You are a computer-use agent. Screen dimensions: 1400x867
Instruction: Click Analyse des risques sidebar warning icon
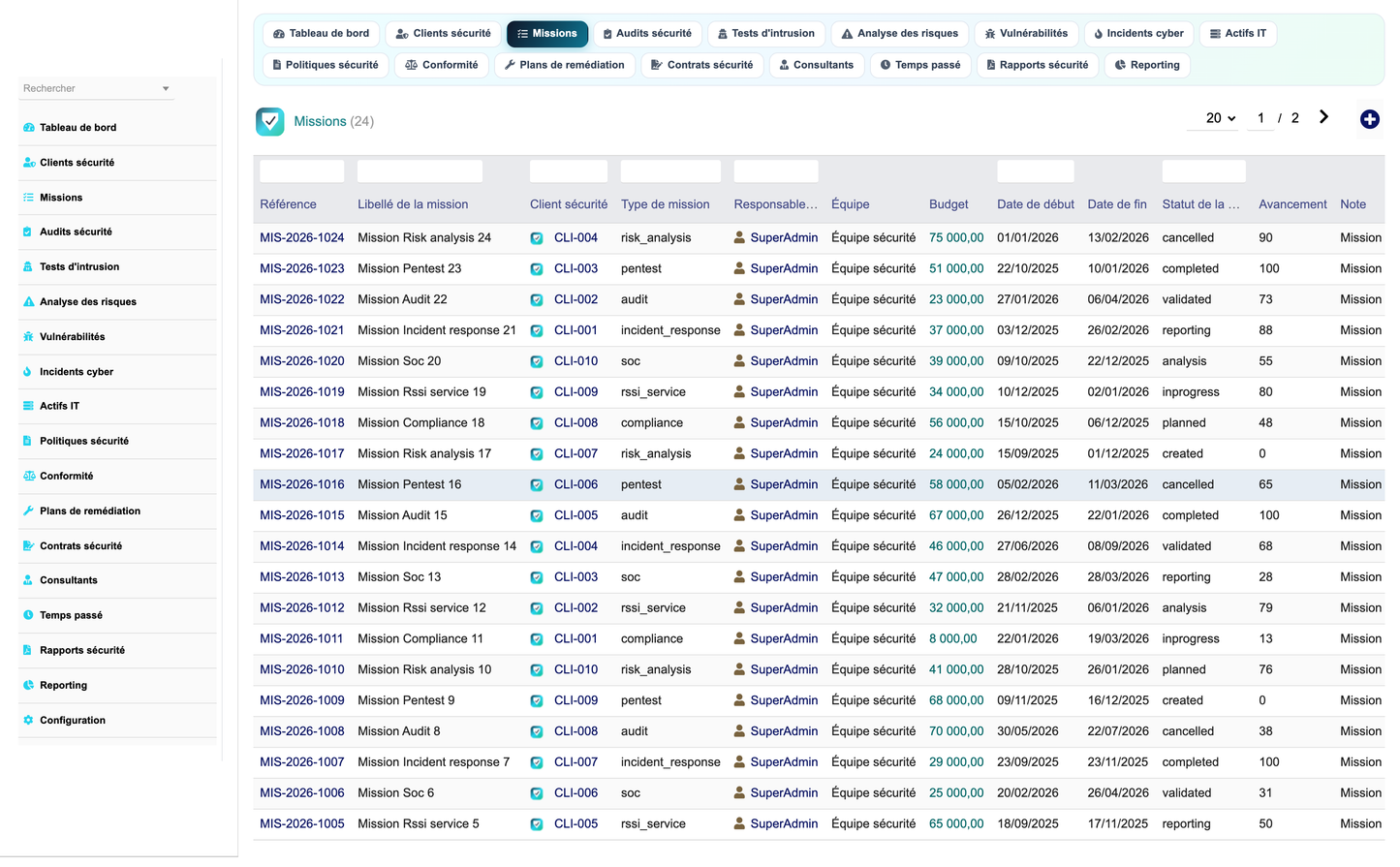coord(29,301)
